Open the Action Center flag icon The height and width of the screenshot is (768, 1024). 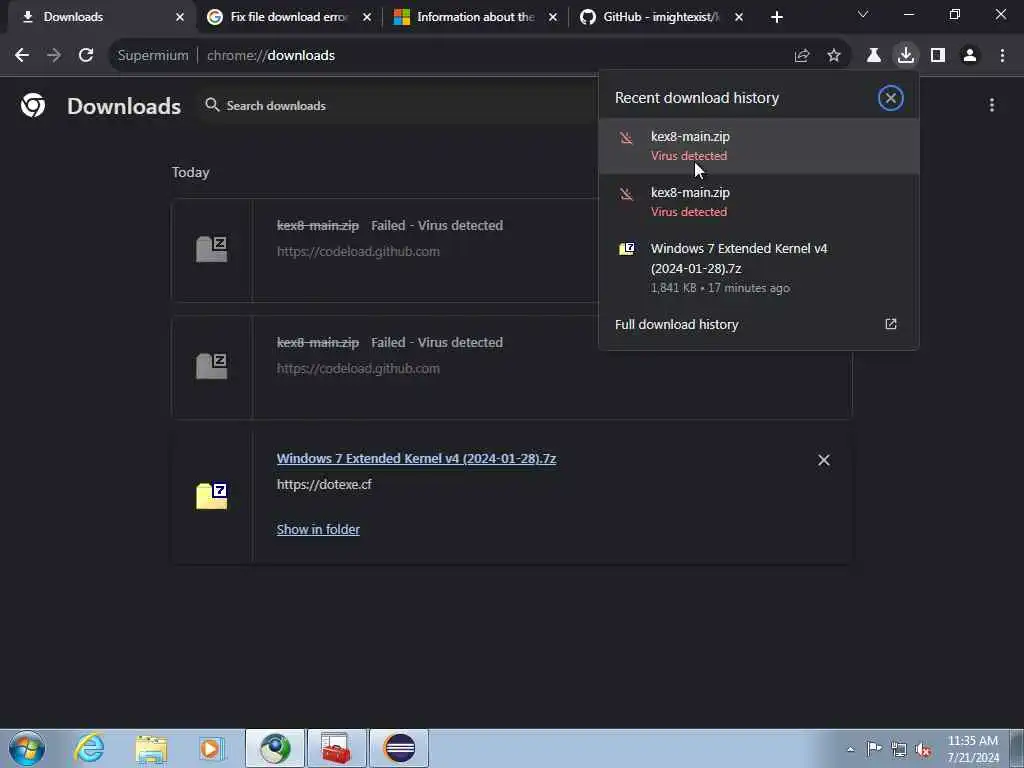(874, 748)
